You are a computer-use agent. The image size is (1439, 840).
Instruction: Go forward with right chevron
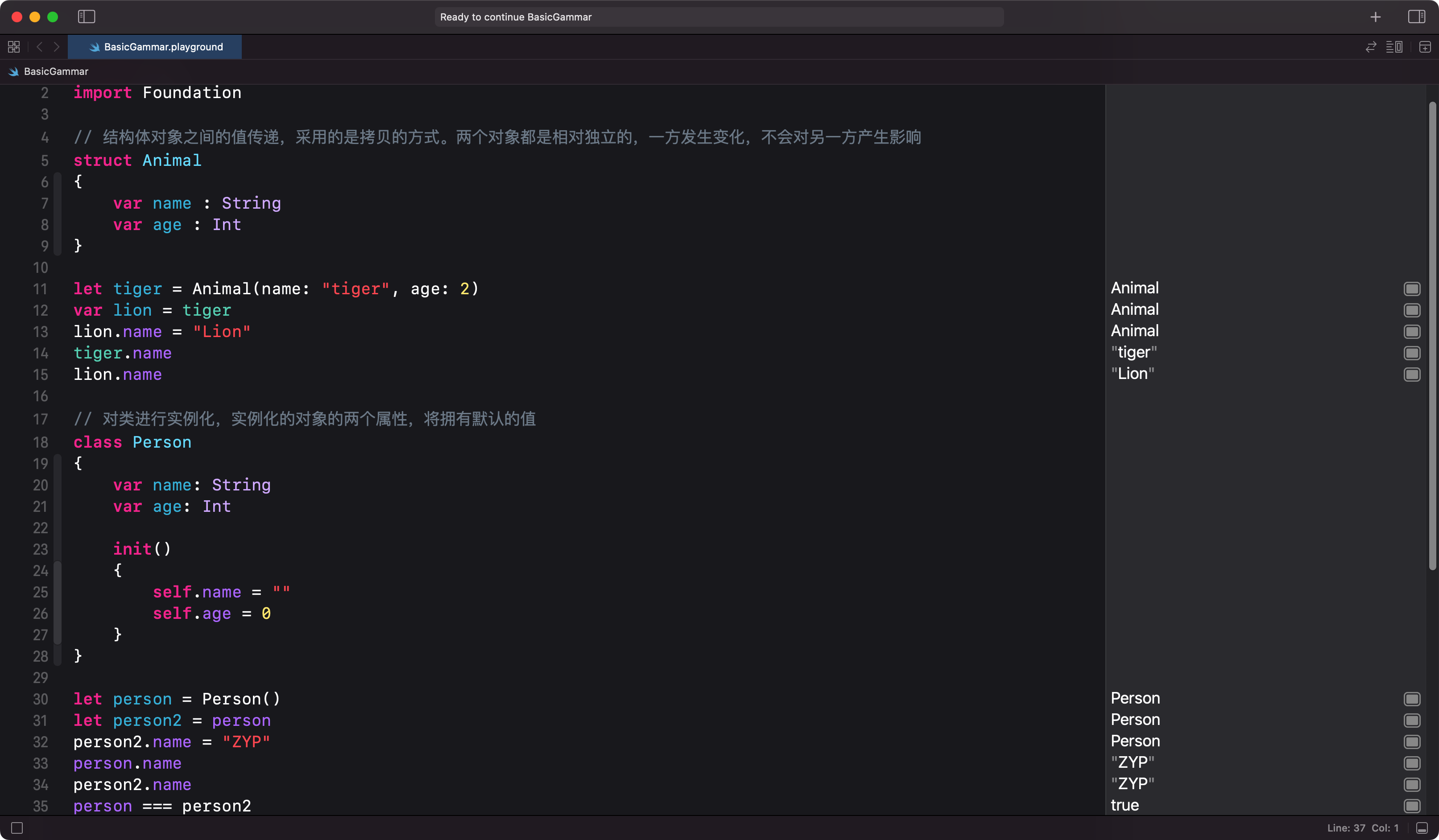click(57, 47)
